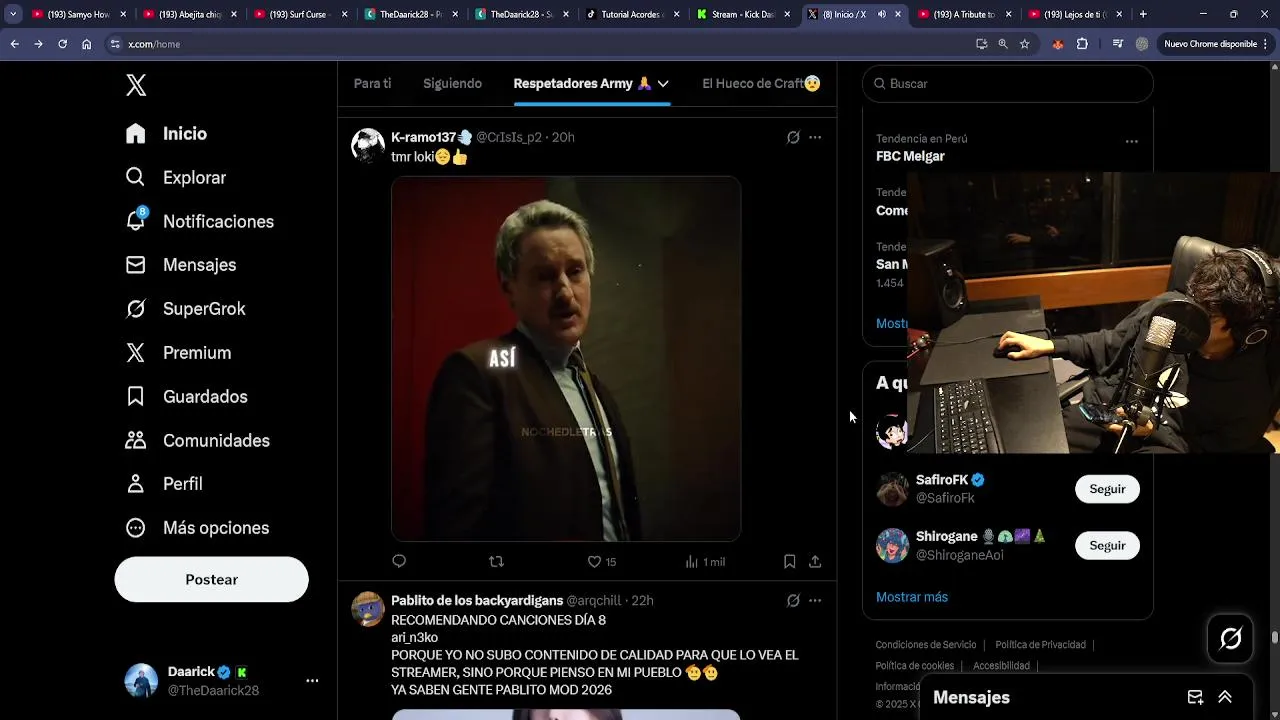Screen dimensions: 1280x720
Task: Open Grok icon on K-ramo137 post
Action: [793, 137]
